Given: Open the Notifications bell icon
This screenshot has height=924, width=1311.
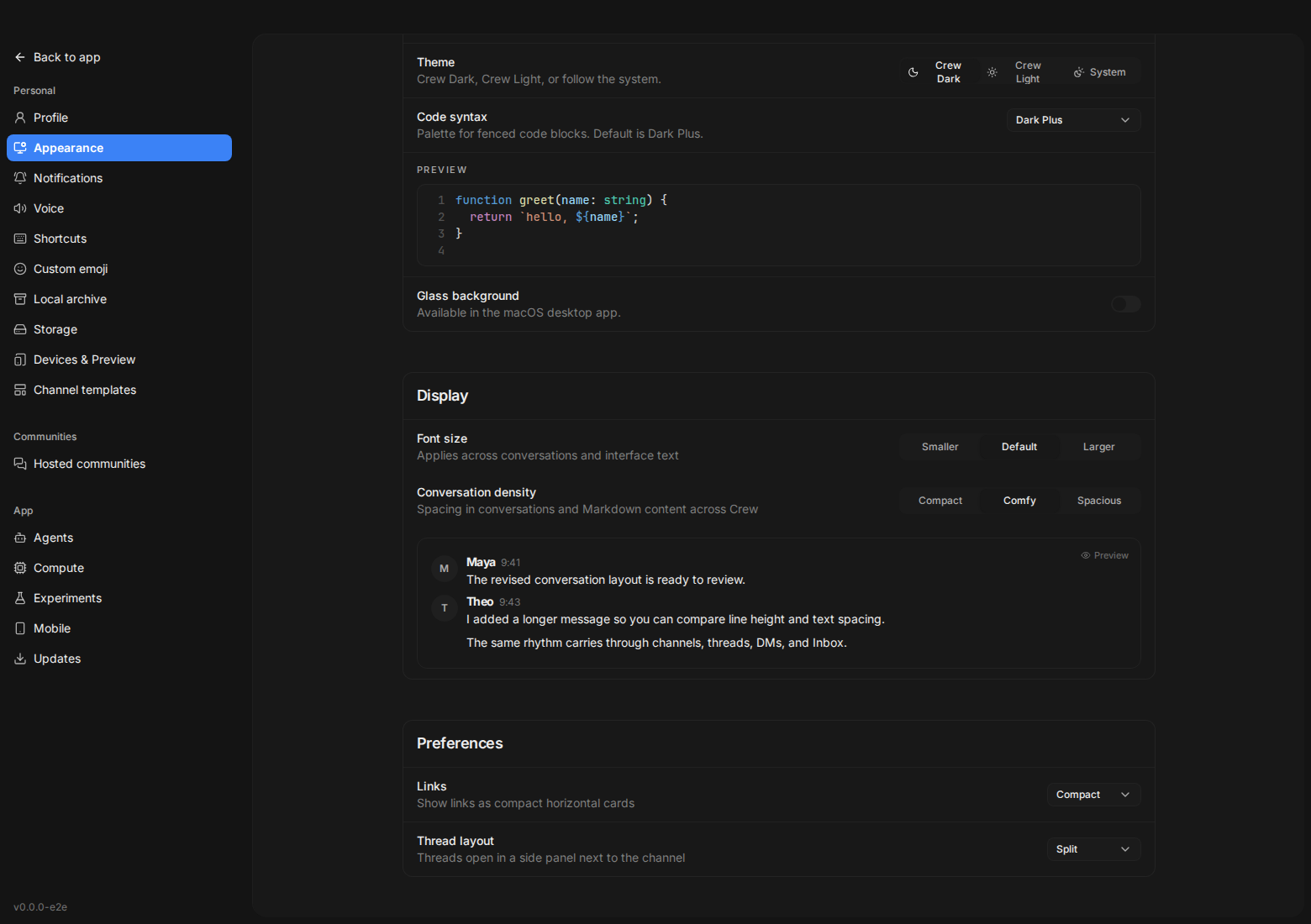Looking at the screenshot, I should (20, 178).
